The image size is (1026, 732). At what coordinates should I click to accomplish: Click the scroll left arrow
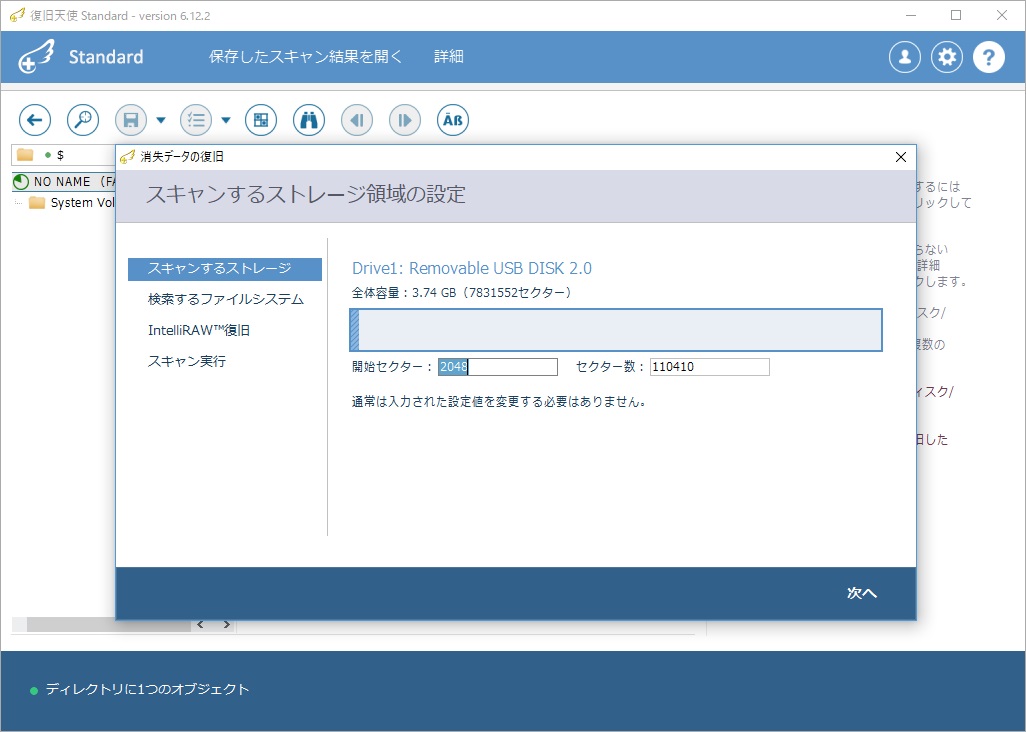(x=200, y=625)
